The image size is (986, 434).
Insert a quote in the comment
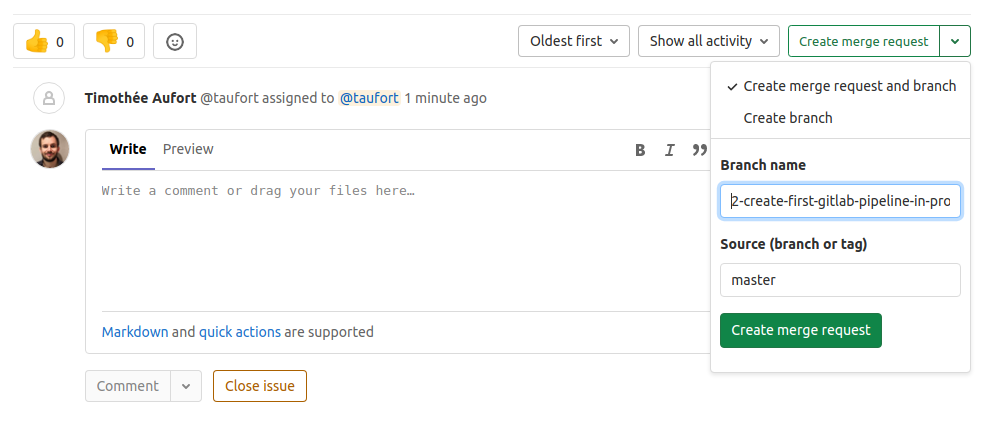(699, 150)
